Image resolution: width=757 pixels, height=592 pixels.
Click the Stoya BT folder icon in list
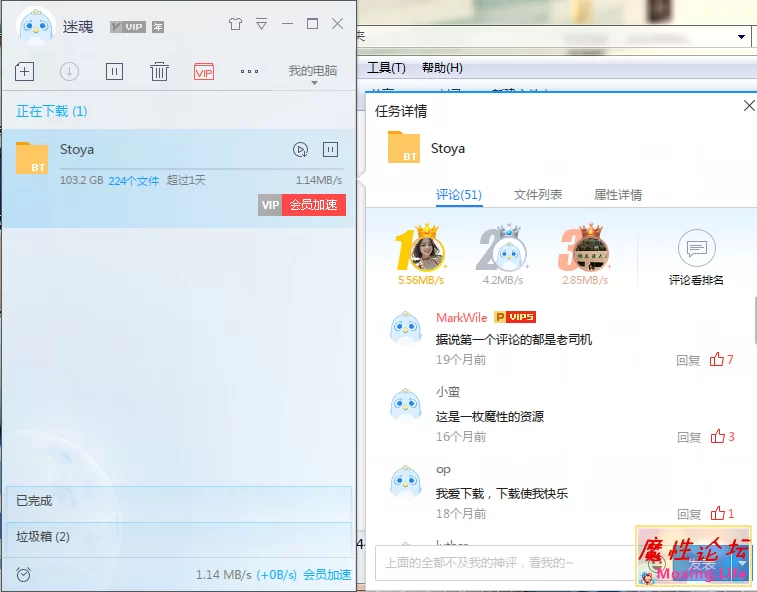pyautogui.click(x=32, y=157)
